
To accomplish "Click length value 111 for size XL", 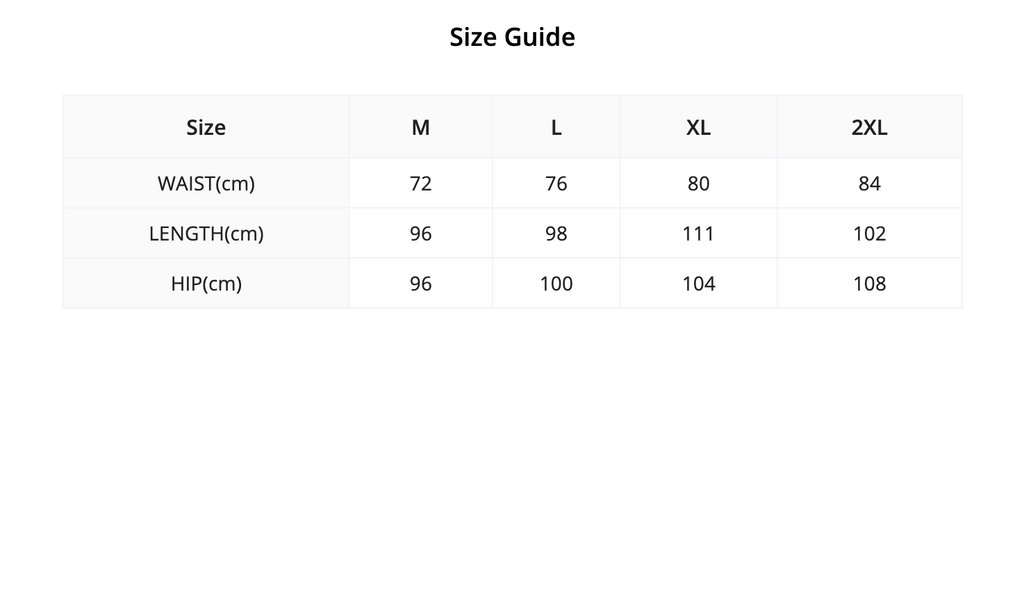I will pyautogui.click(x=699, y=234).
